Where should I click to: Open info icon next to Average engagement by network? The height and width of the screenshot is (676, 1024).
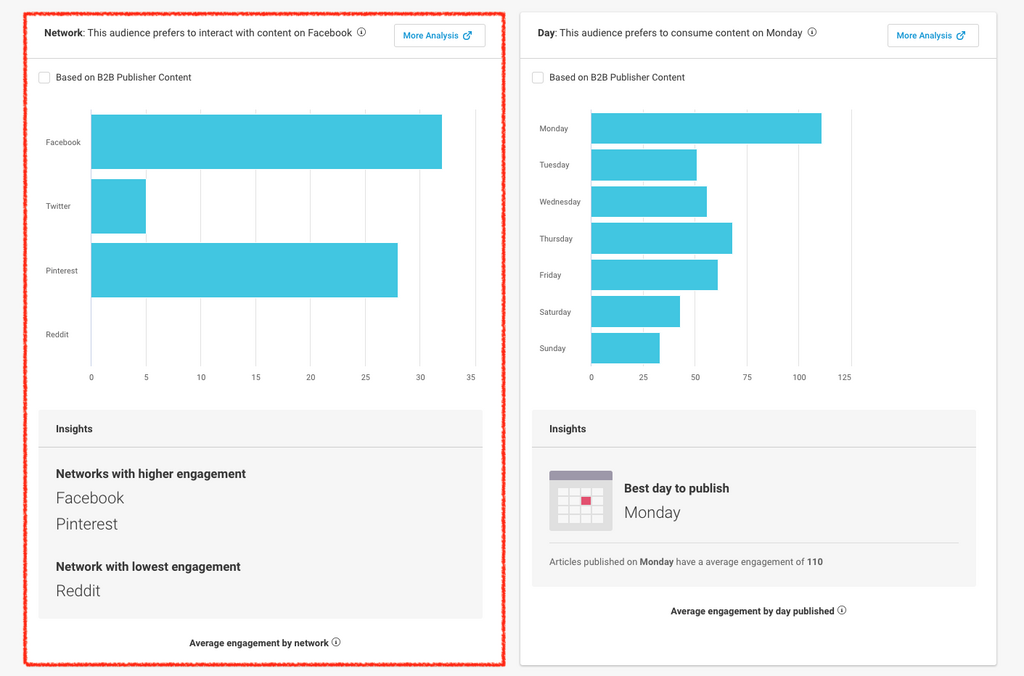click(336, 642)
